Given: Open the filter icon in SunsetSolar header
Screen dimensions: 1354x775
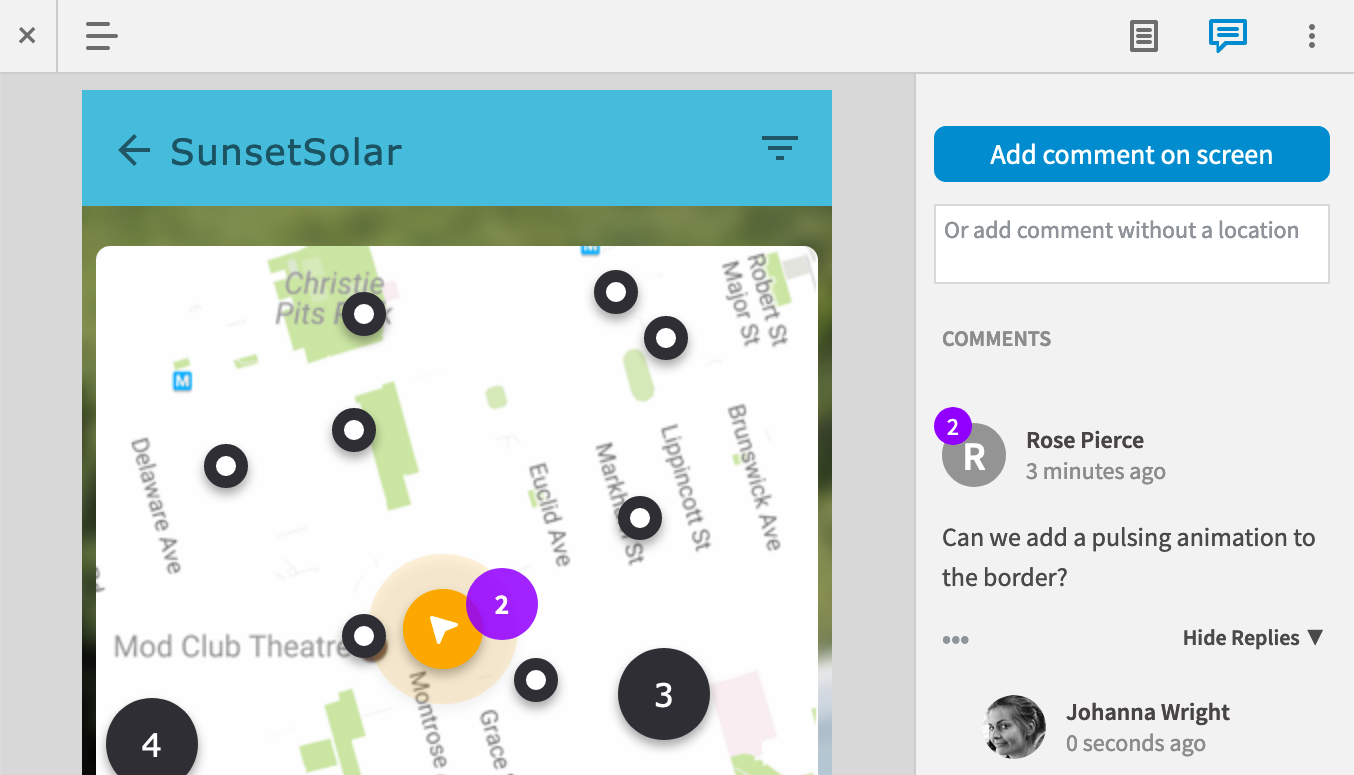Looking at the screenshot, I should pos(780,148).
